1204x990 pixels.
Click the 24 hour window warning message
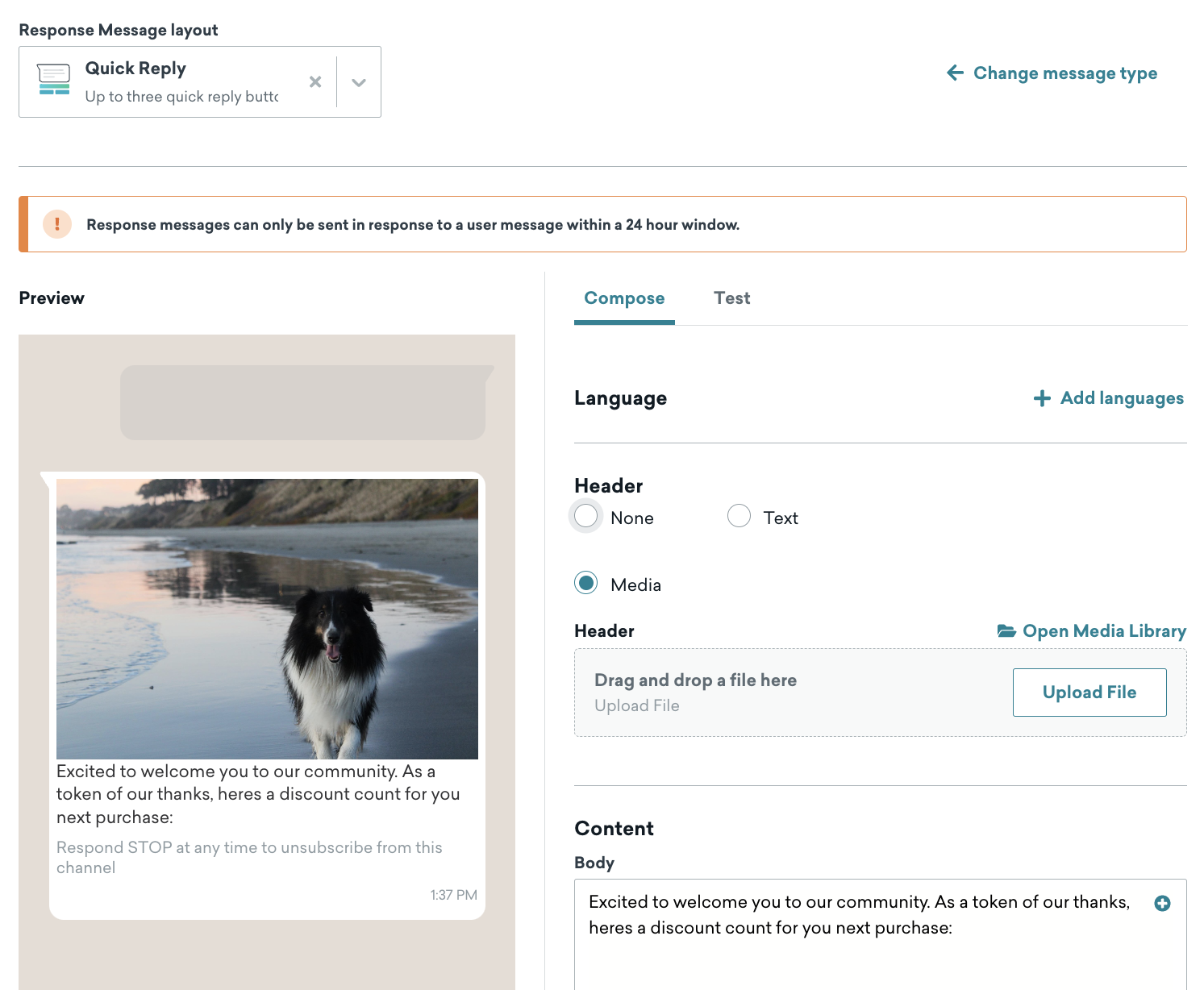pyautogui.click(x=413, y=225)
